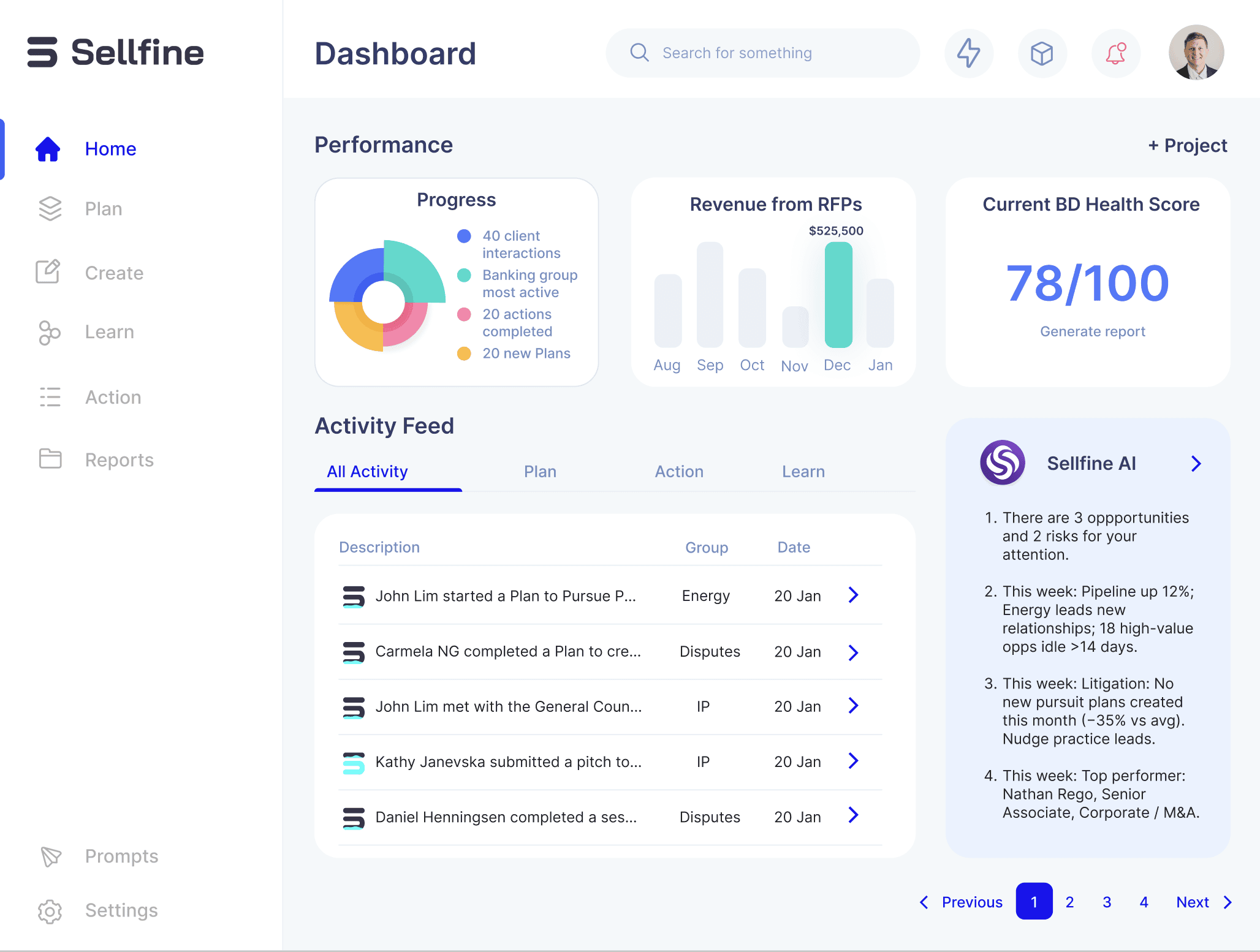This screenshot has width=1260, height=952.
Task: Click the Home icon in sidebar
Action: [x=48, y=149]
